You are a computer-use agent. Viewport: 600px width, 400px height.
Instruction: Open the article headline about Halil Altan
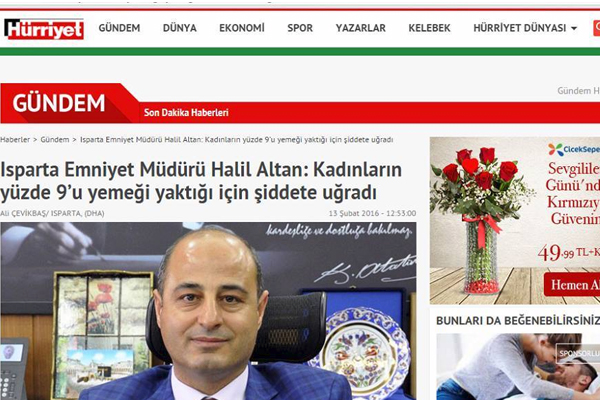coord(201,181)
